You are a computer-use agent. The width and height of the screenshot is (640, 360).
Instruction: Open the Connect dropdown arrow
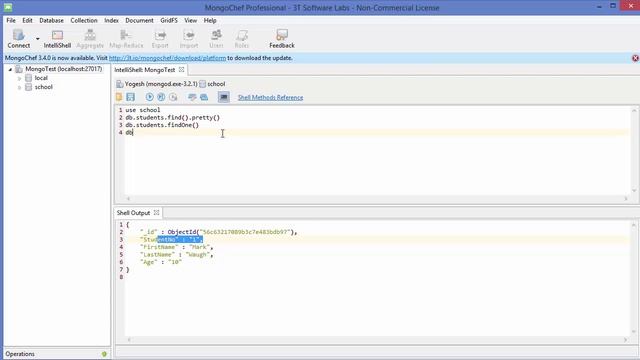(x=38, y=39)
